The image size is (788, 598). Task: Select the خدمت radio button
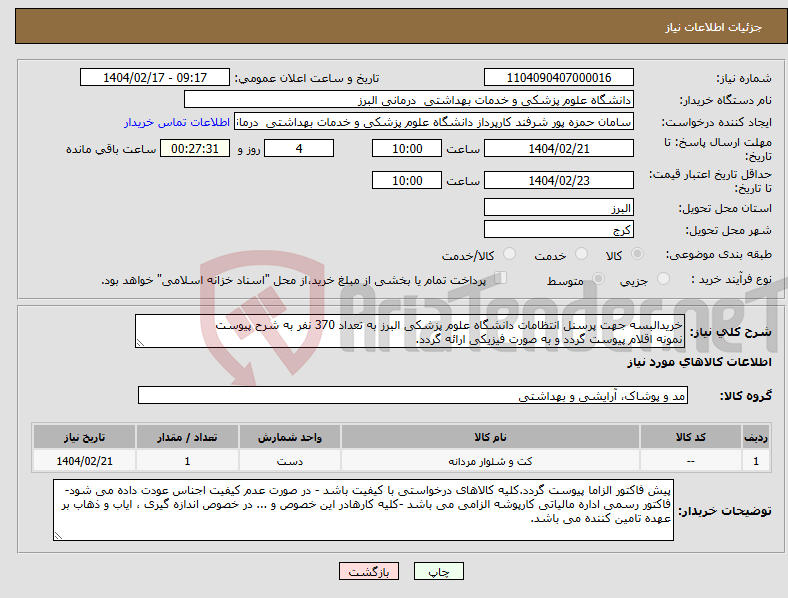(581, 254)
